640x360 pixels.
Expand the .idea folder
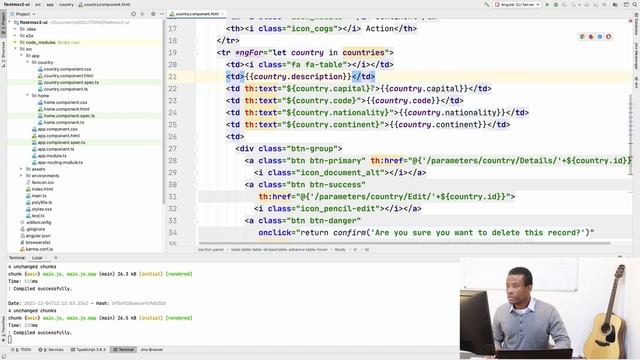tap(16, 29)
